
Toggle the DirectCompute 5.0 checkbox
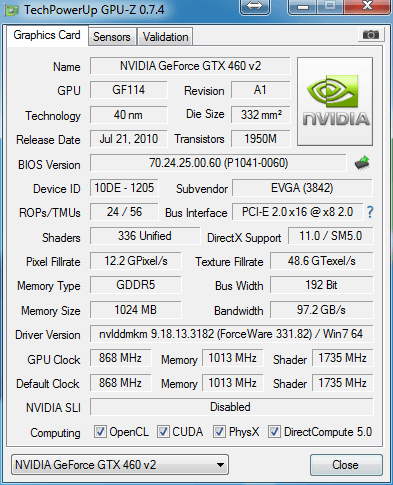pos(274,432)
